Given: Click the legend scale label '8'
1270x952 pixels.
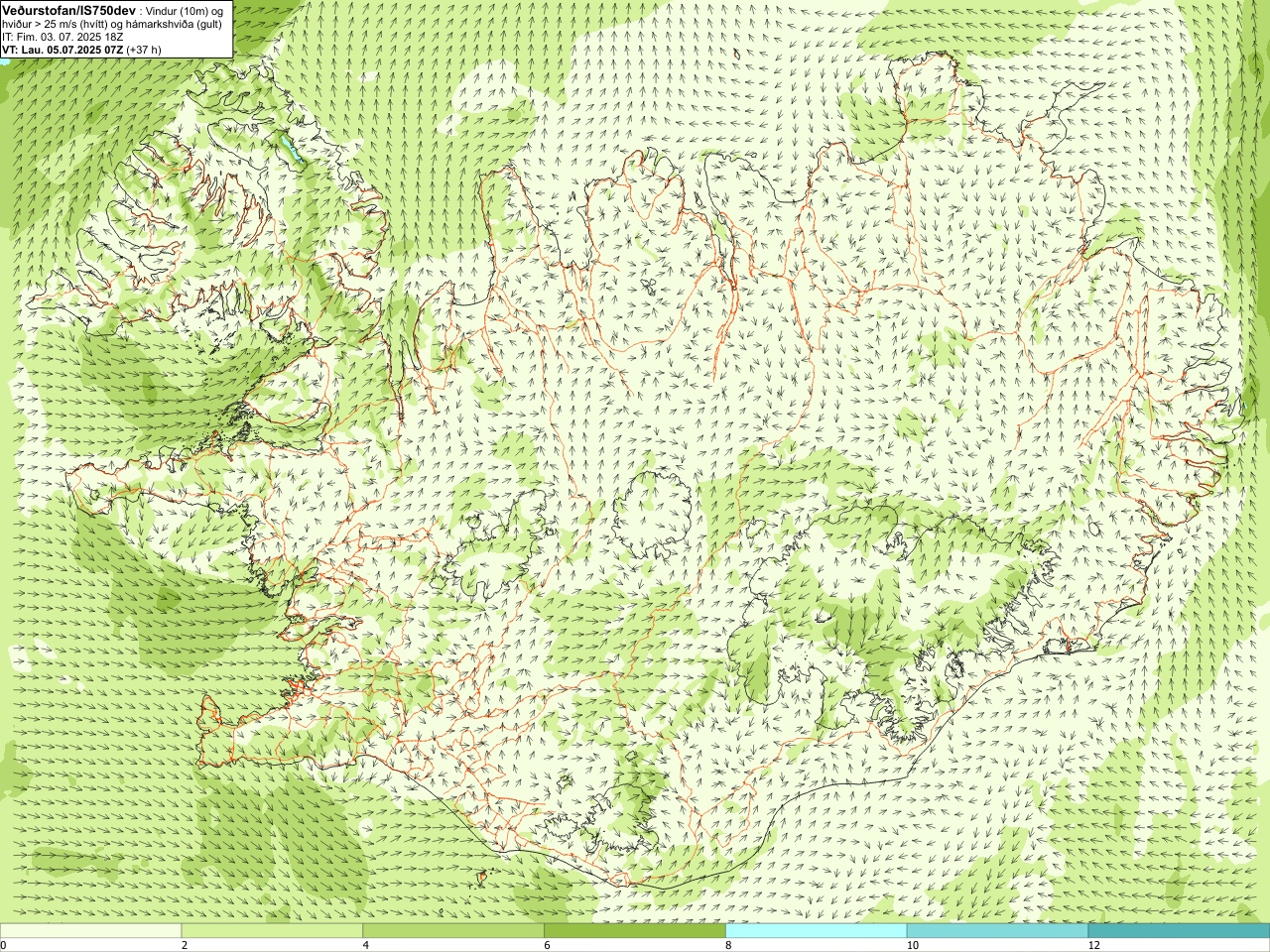Looking at the screenshot, I should (x=728, y=945).
